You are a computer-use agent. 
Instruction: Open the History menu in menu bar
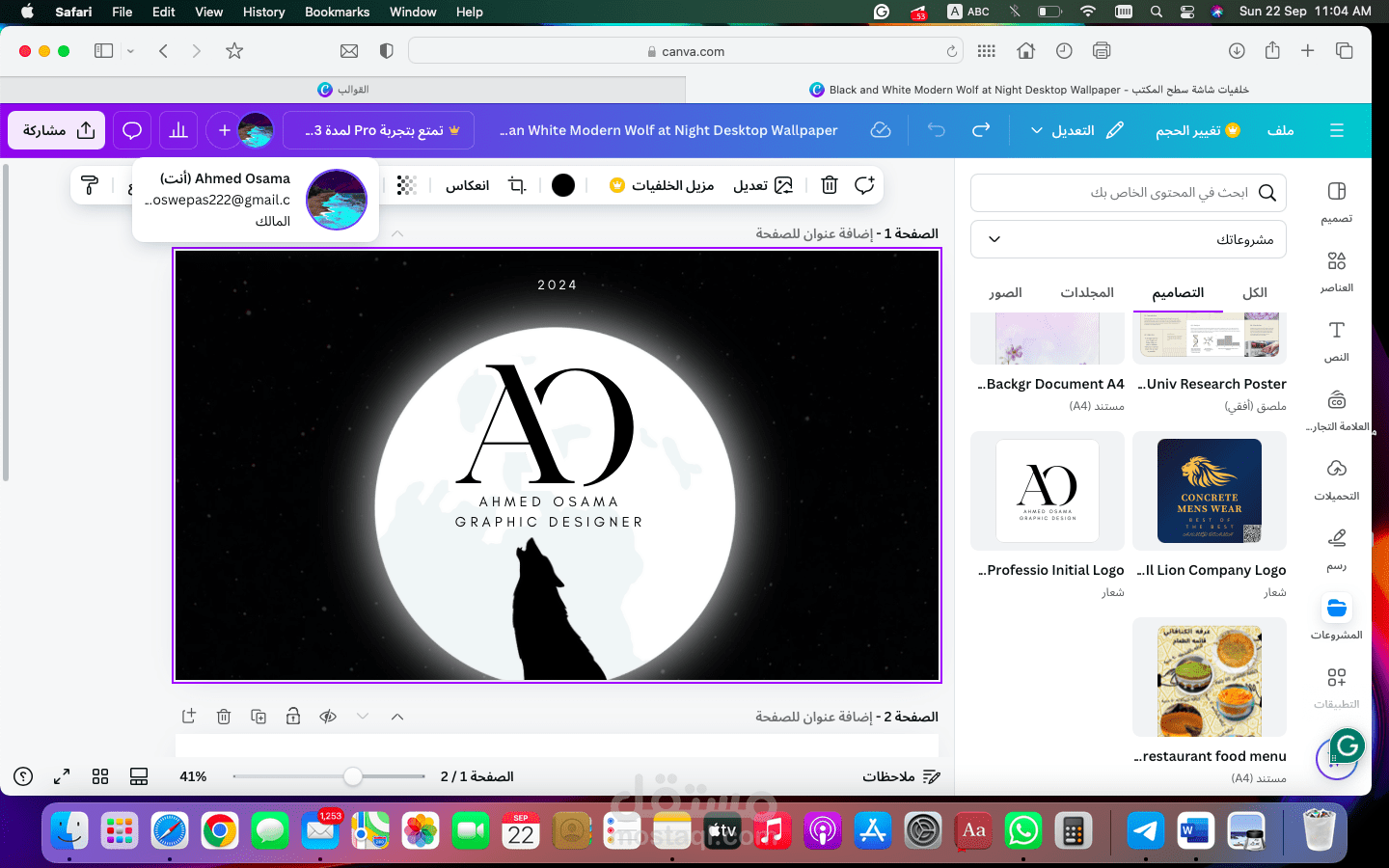click(x=263, y=12)
